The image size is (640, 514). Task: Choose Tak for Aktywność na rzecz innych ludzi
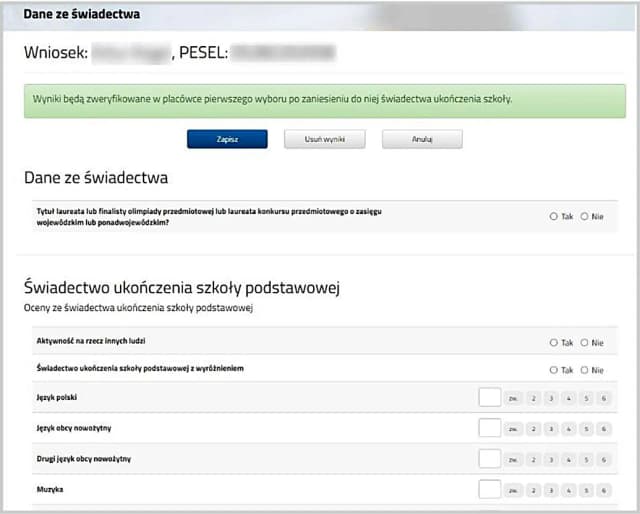click(x=554, y=342)
